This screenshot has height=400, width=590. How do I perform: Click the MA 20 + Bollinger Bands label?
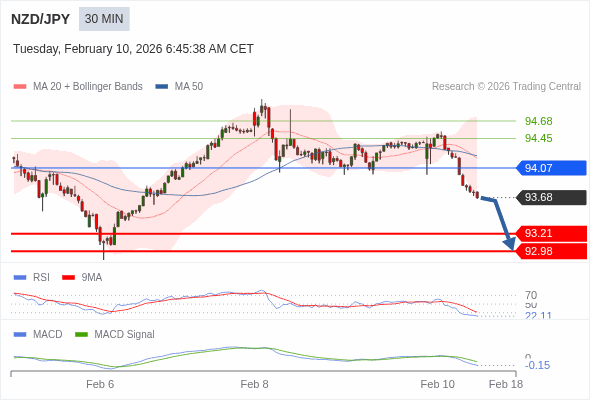coord(88,87)
